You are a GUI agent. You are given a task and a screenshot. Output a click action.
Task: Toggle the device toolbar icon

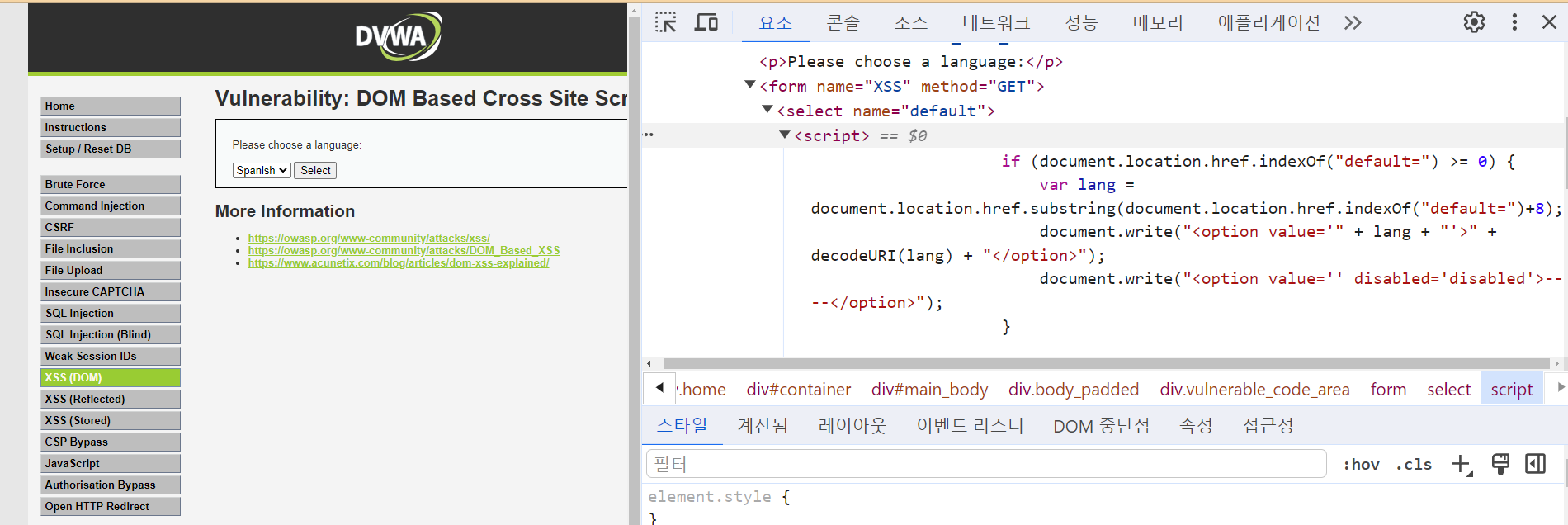[x=706, y=22]
